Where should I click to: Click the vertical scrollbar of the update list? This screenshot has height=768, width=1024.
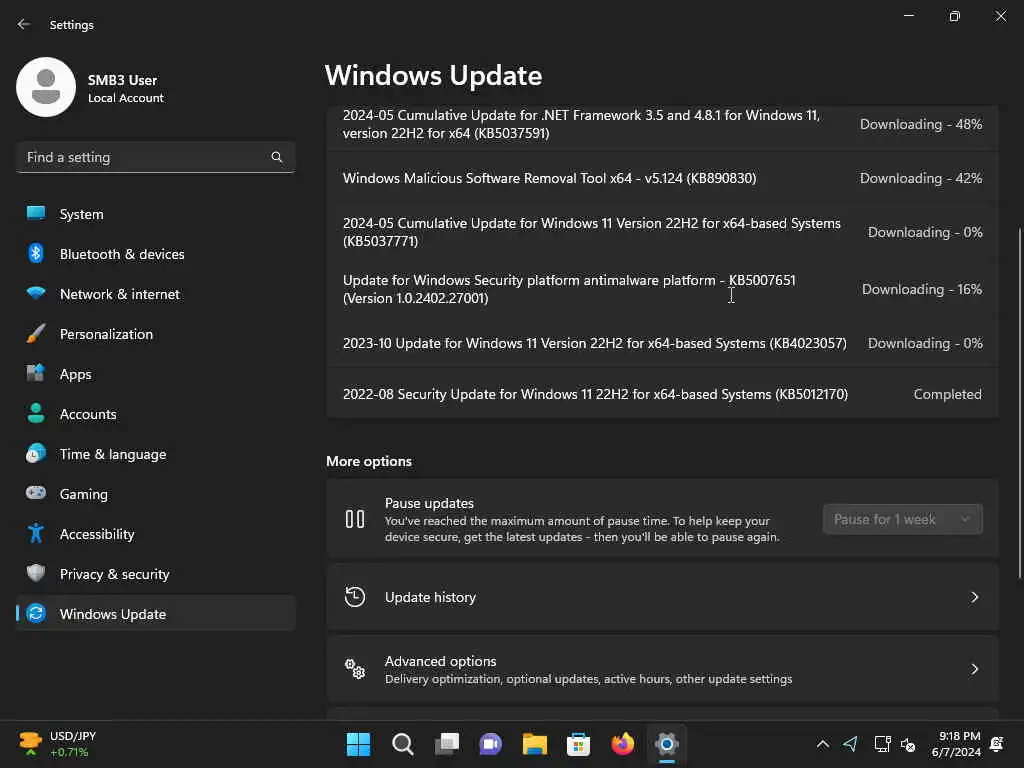point(1019,402)
